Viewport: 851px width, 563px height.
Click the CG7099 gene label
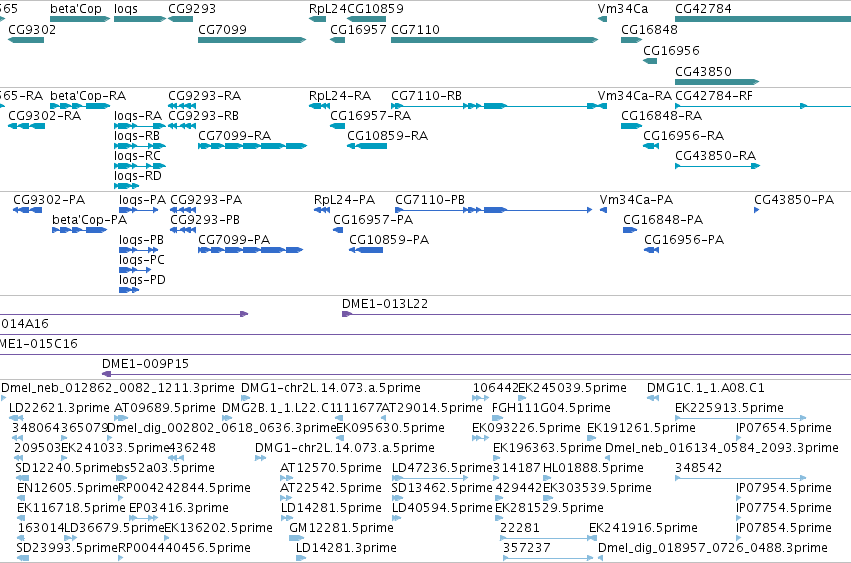(222, 29)
